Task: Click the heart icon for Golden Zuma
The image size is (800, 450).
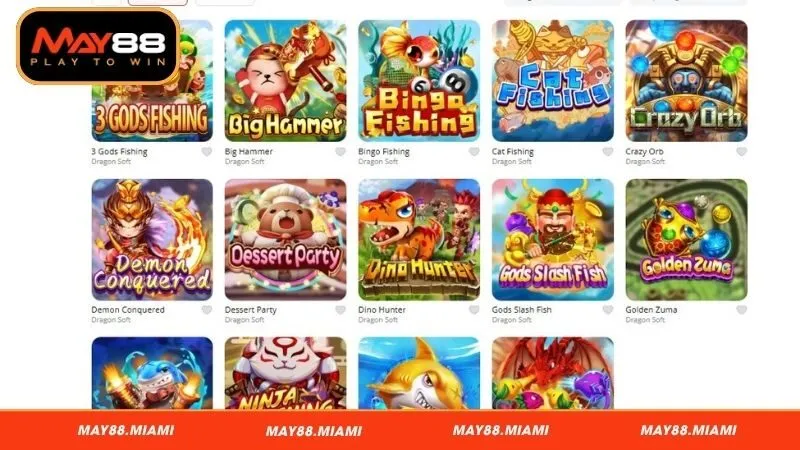Action: [x=742, y=310]
